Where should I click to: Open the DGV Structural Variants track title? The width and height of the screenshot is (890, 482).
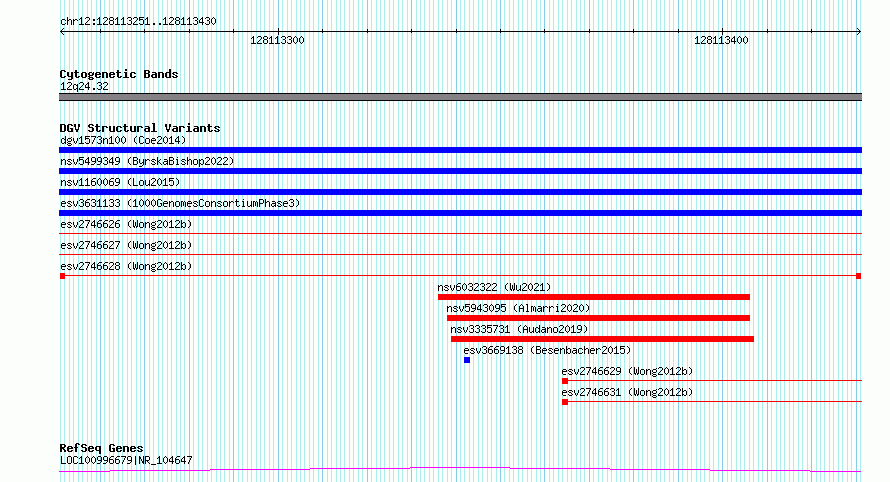pos(140,128)
